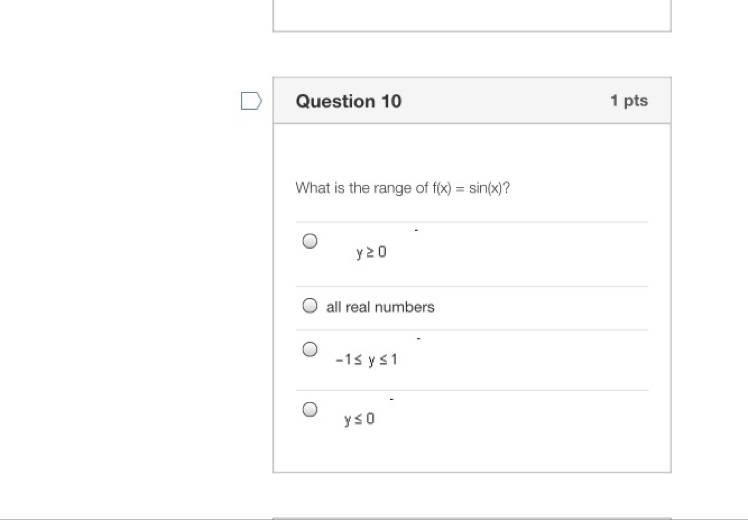The width and height of the screenshot is (748, 520).
Task: Click the 'y ≥ 0' answer text
Action: (371, 253)
